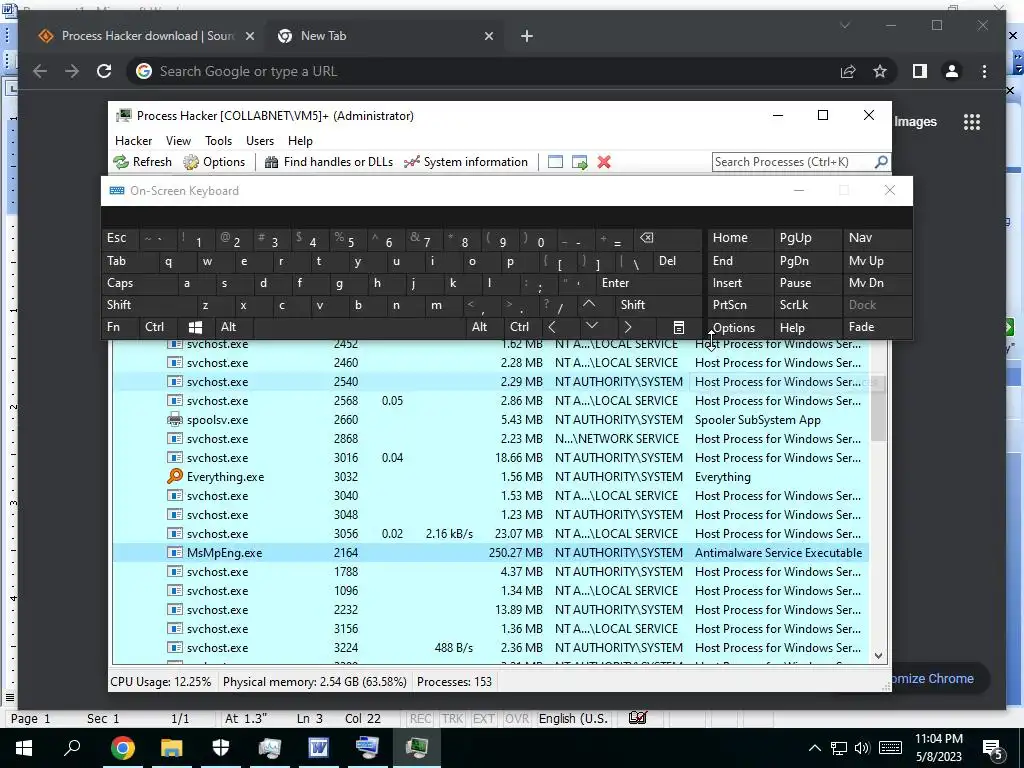The width and height of the screenshot is (1024, 768).
Task: Select the Everything.exe process row
Action: click(491, 477)
